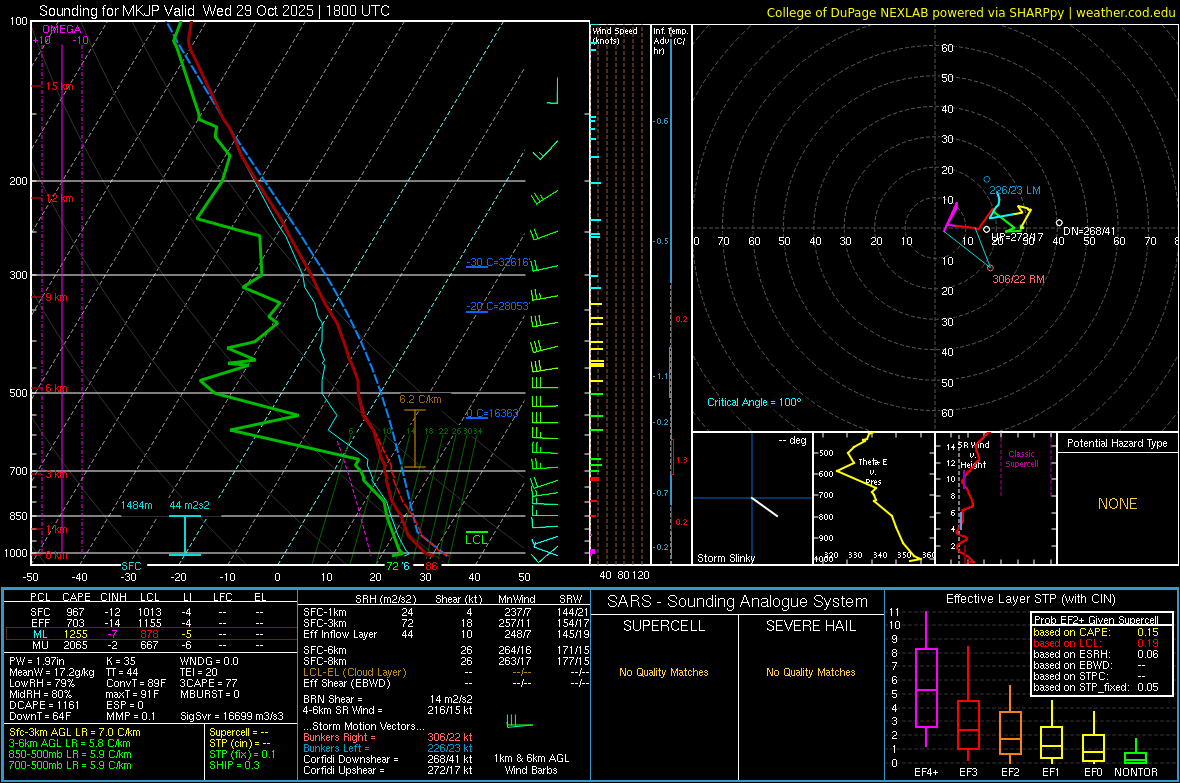Viewport: 1180px width, 783px height.
Task: Select the SUPERCELL column heading
Action: [664, 626]
